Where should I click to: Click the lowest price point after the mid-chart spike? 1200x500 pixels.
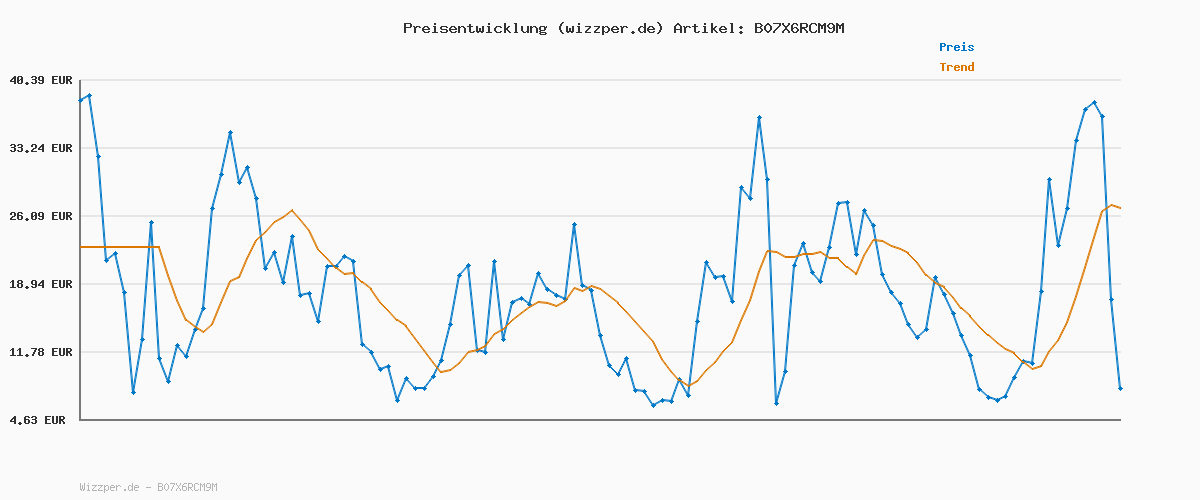tap(776, 403)
